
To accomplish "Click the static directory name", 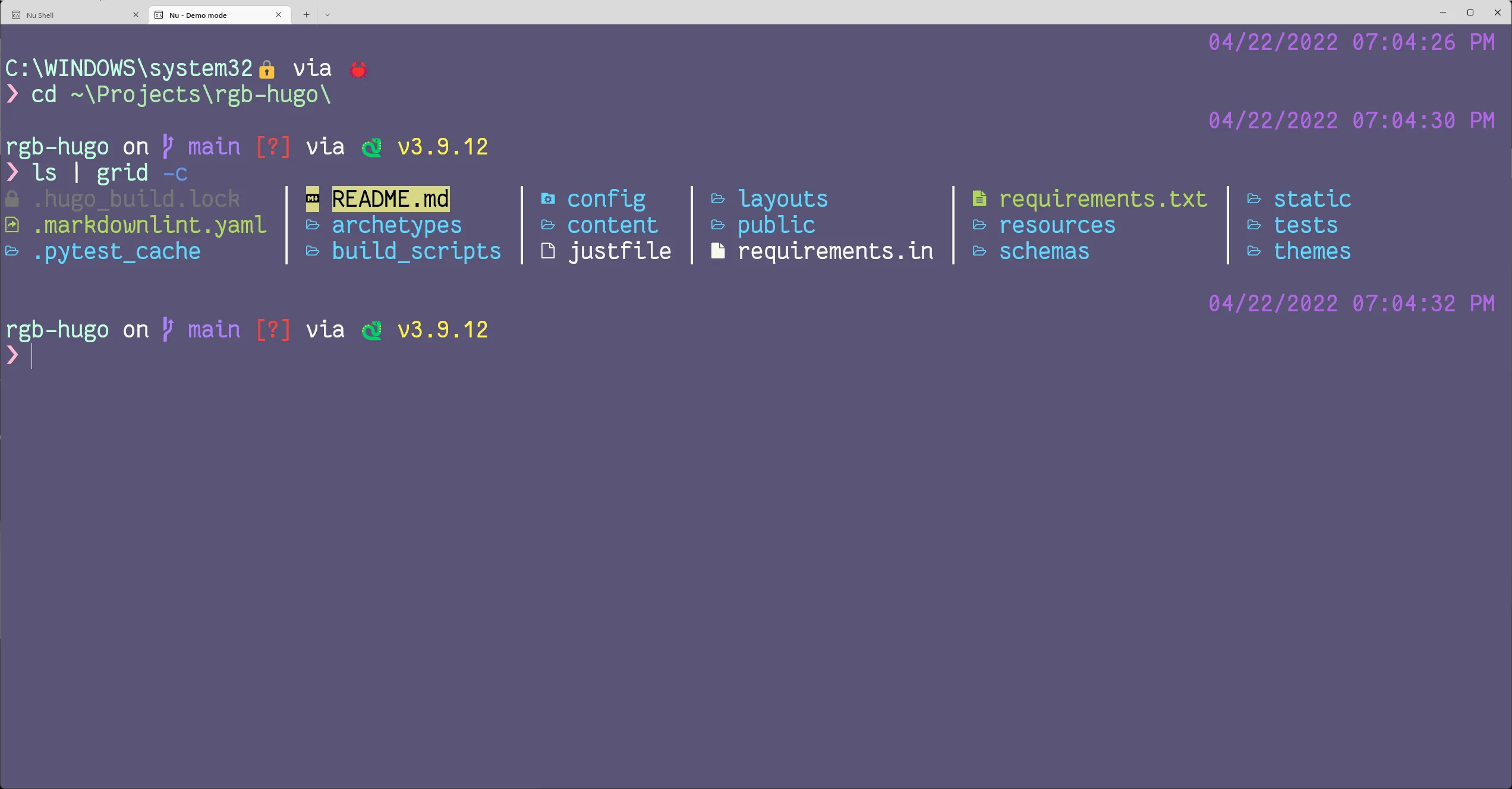I will point(1312,199).
